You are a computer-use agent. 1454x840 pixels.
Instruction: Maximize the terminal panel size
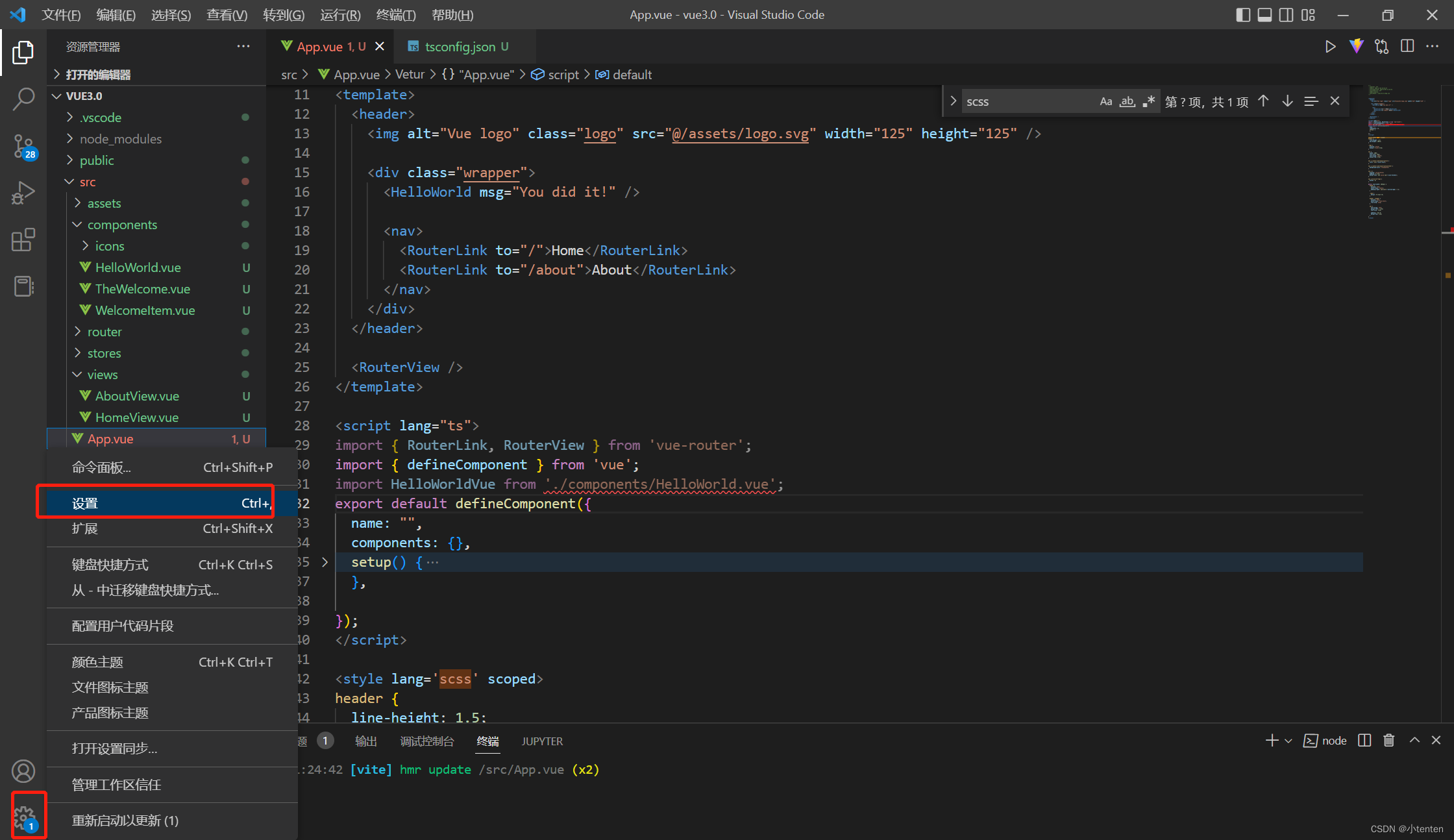click(1414, 741)
